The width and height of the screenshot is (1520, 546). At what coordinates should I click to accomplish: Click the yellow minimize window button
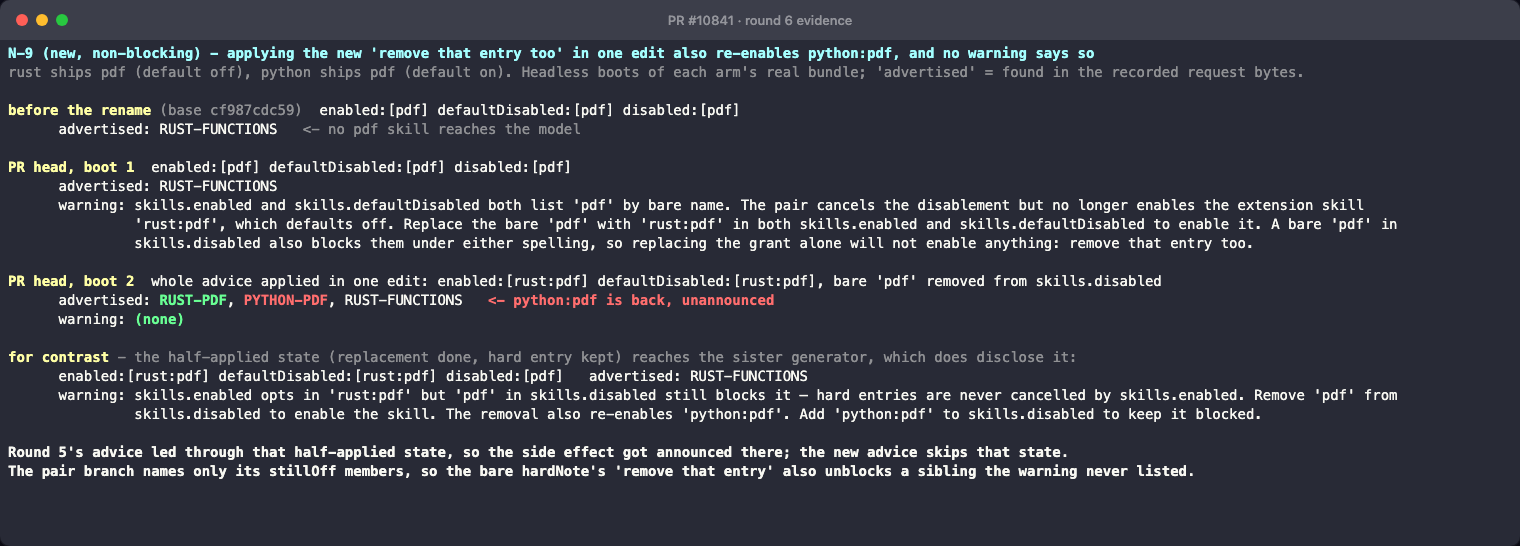pyautogui.click(x=42, y=20)
